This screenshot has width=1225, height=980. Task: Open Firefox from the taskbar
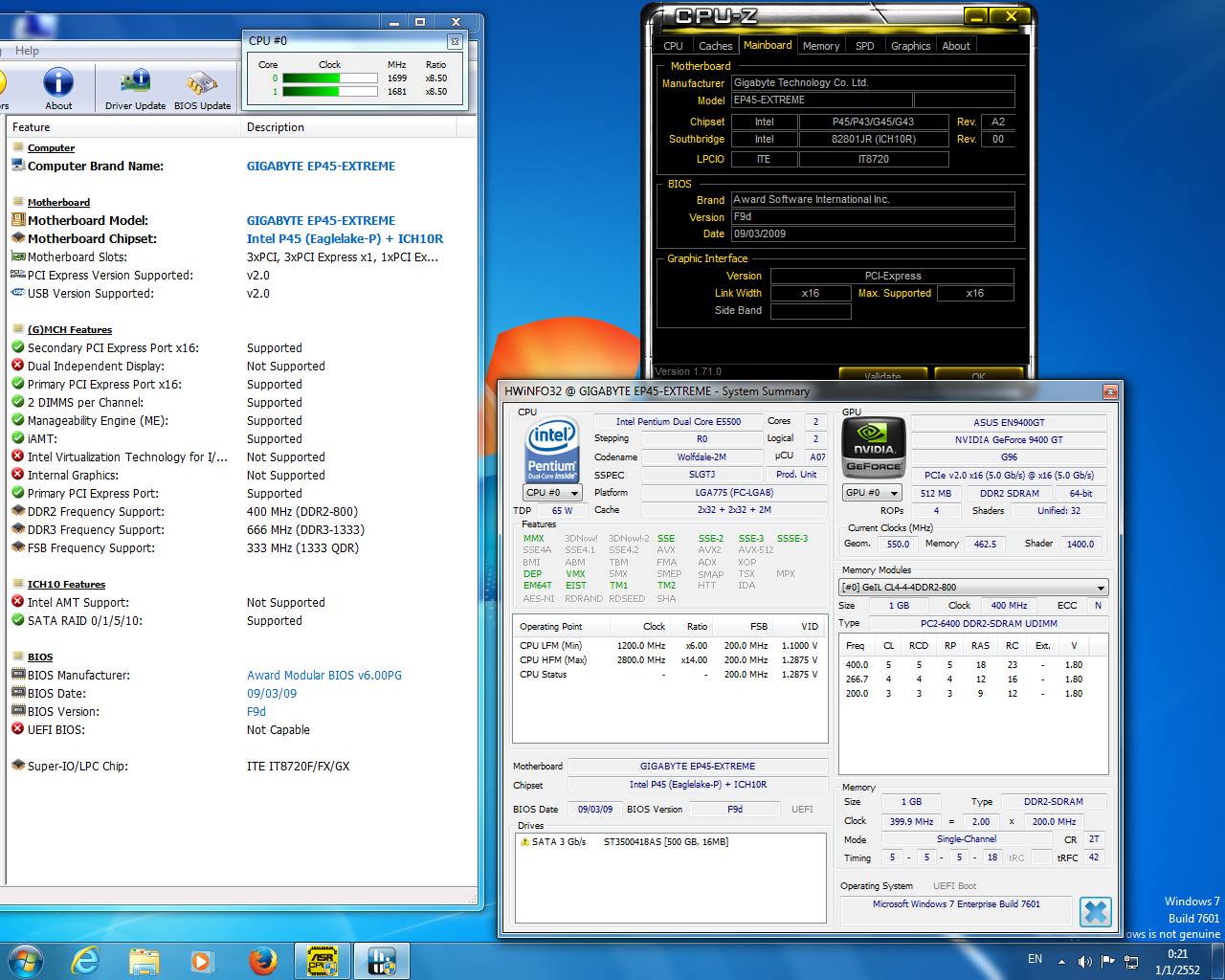point(262,960)
